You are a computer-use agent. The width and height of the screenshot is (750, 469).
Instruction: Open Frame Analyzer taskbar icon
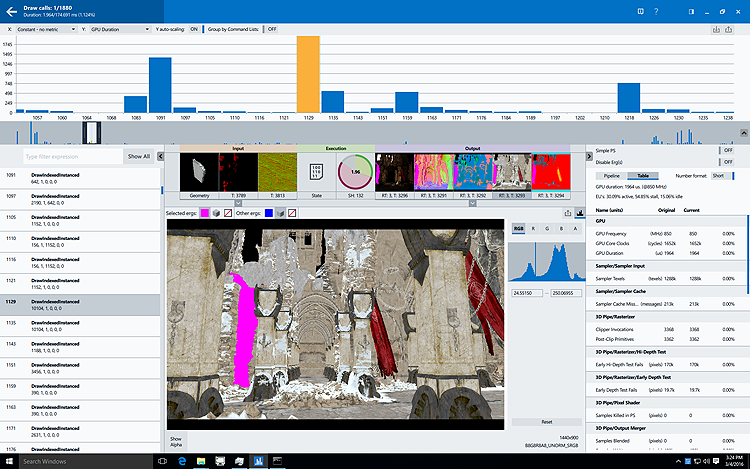[x=258, y=461]
